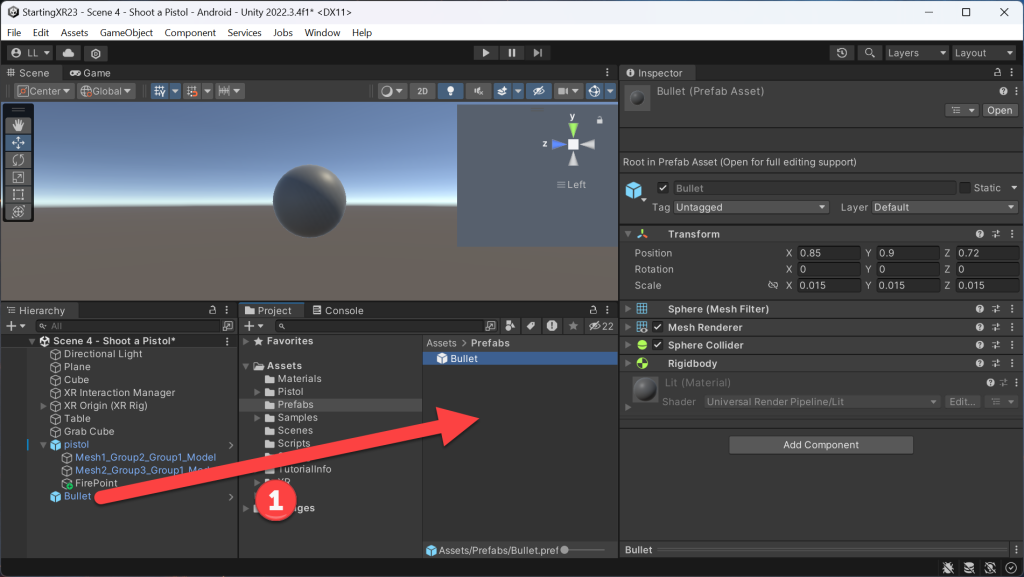Screen dimensions: 1024x577
Task: Select the Rect tool
Action: point(18,195)
